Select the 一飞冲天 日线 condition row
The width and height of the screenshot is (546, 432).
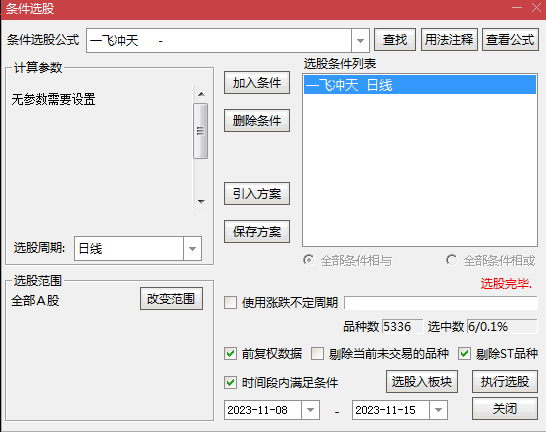coord(420,85)
